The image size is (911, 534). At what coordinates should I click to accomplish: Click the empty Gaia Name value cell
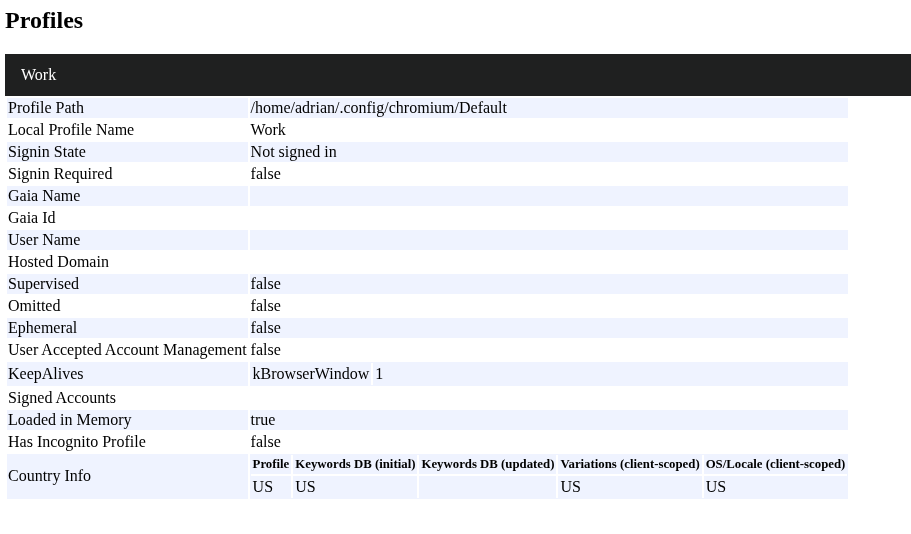pos(548,196)
